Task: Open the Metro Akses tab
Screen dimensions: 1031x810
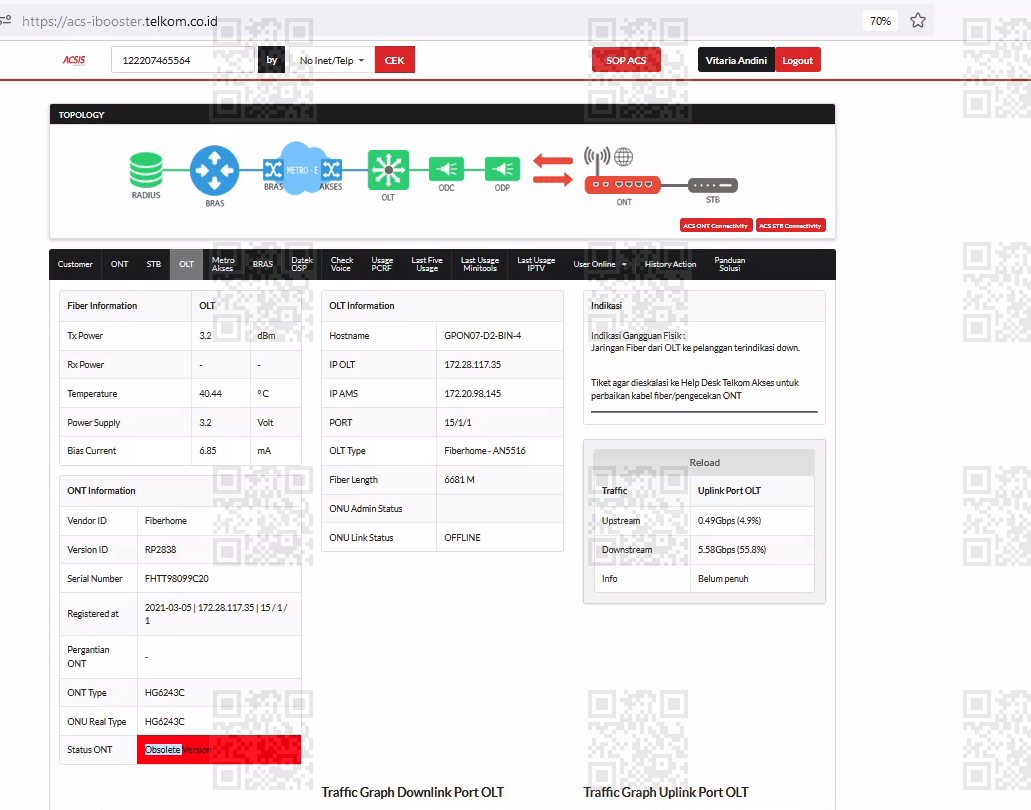Action: tap(222, 264)
